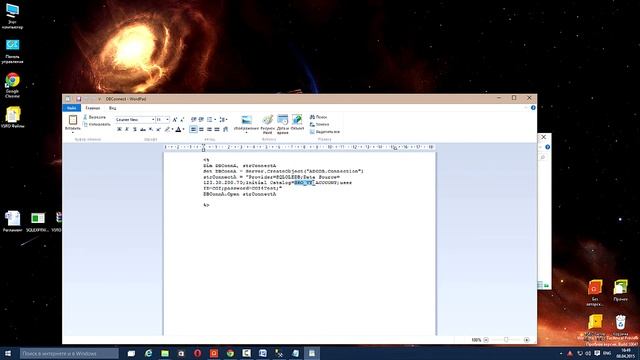Viewport: 640px width, 360px height.
Task: Open File Explorer from the taskbar
Action: (164, 353)
